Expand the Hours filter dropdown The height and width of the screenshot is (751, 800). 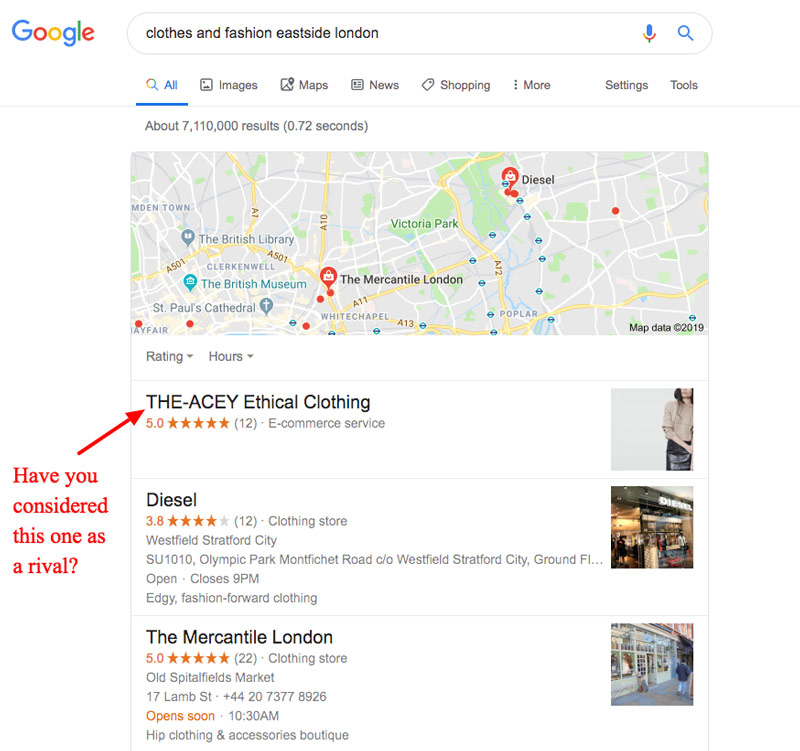(x=231, y=356)
